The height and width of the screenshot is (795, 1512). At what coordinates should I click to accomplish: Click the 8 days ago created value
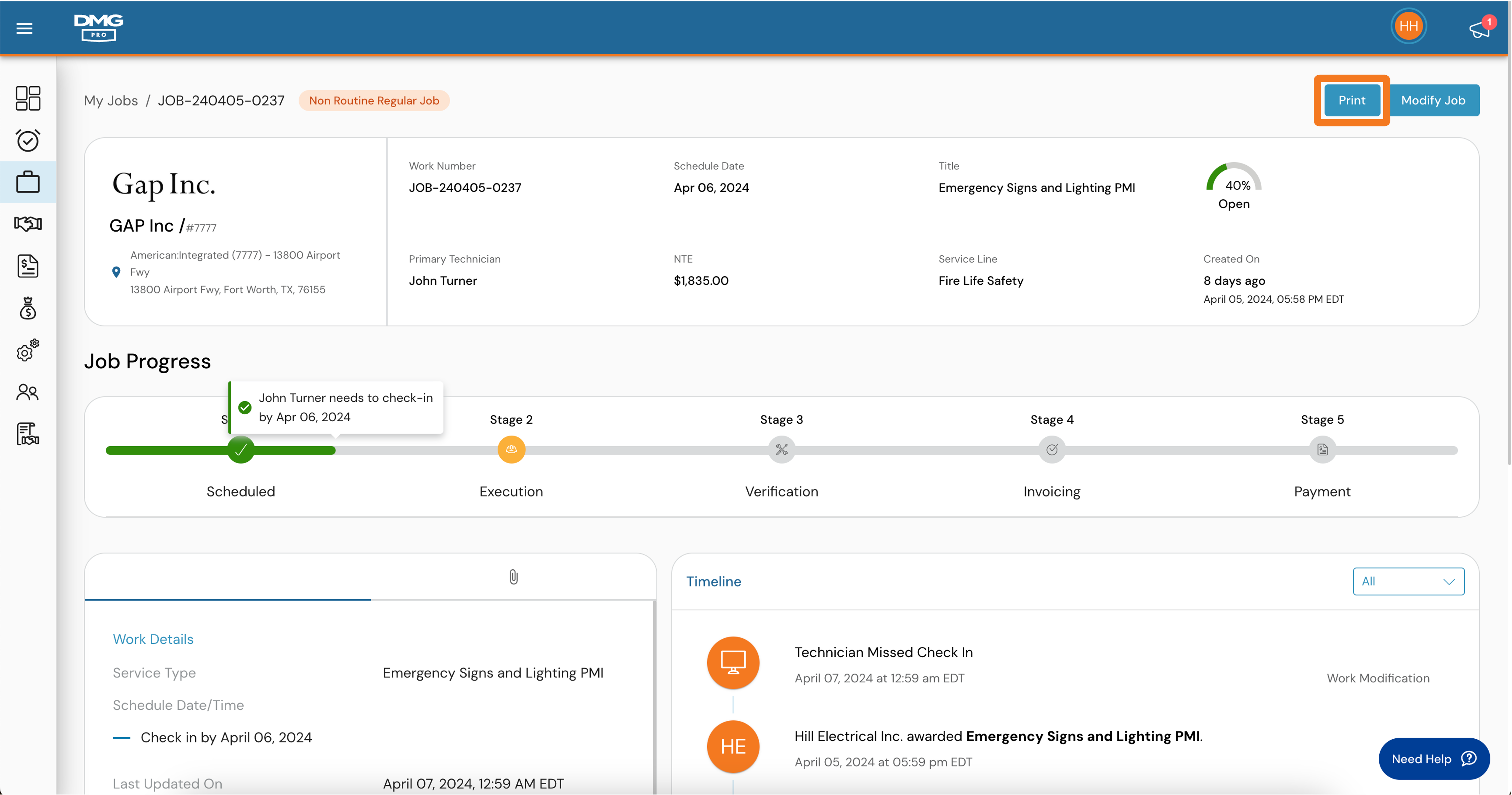coord(1234,281)
